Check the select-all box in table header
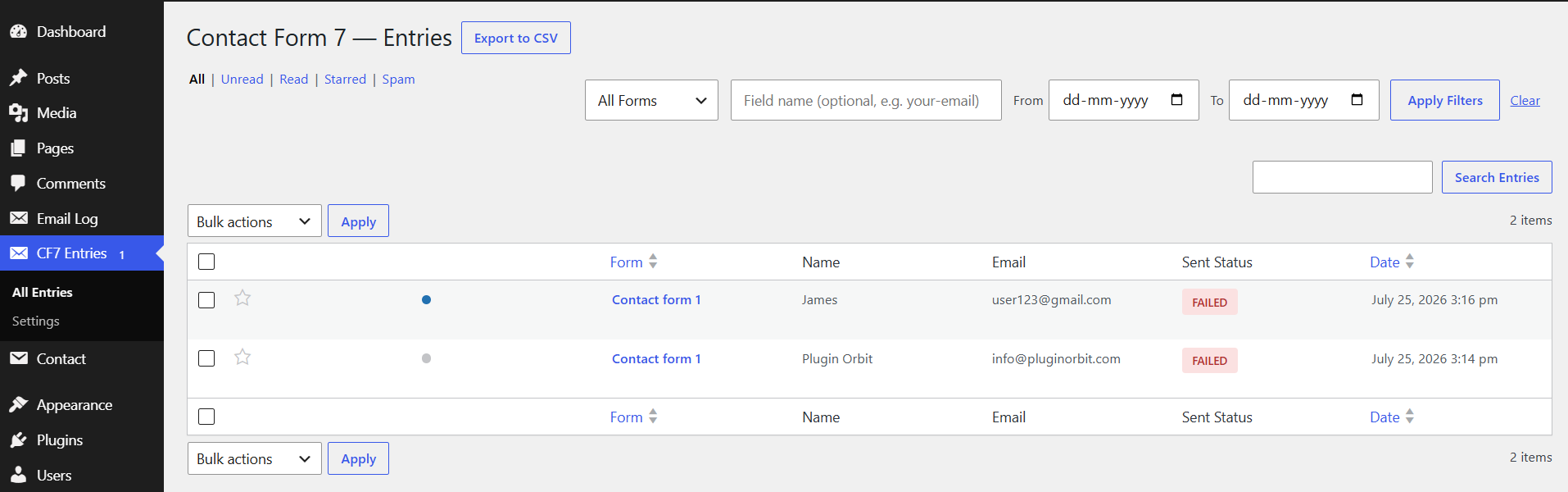 [206, 262]
